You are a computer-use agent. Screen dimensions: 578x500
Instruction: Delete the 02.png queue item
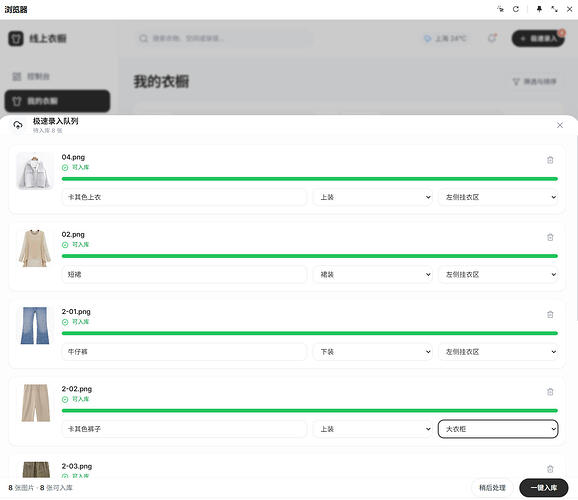(550, 237)
